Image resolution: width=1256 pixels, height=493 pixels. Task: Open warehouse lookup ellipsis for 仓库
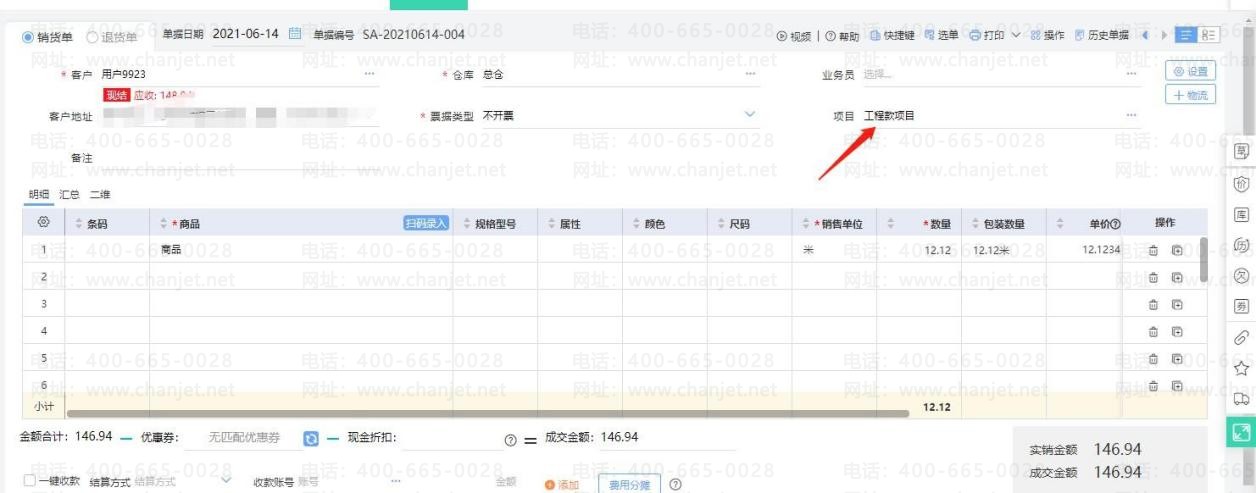pos(751,74)
